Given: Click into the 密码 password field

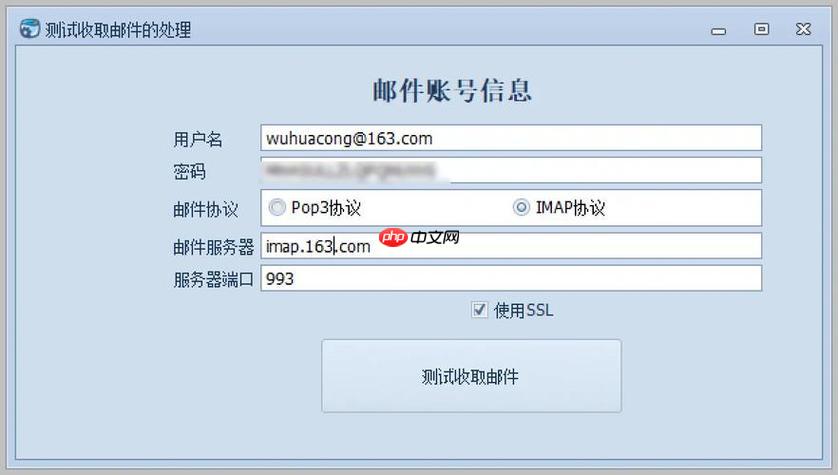Looking at the screenshot, I should [511, 170].
